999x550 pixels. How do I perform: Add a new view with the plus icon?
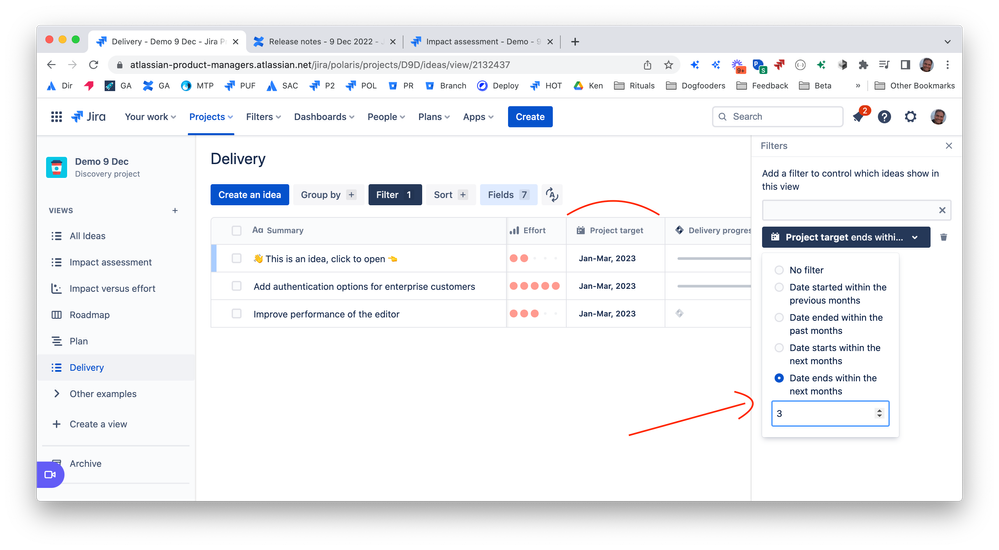click(x=175, y=210)
